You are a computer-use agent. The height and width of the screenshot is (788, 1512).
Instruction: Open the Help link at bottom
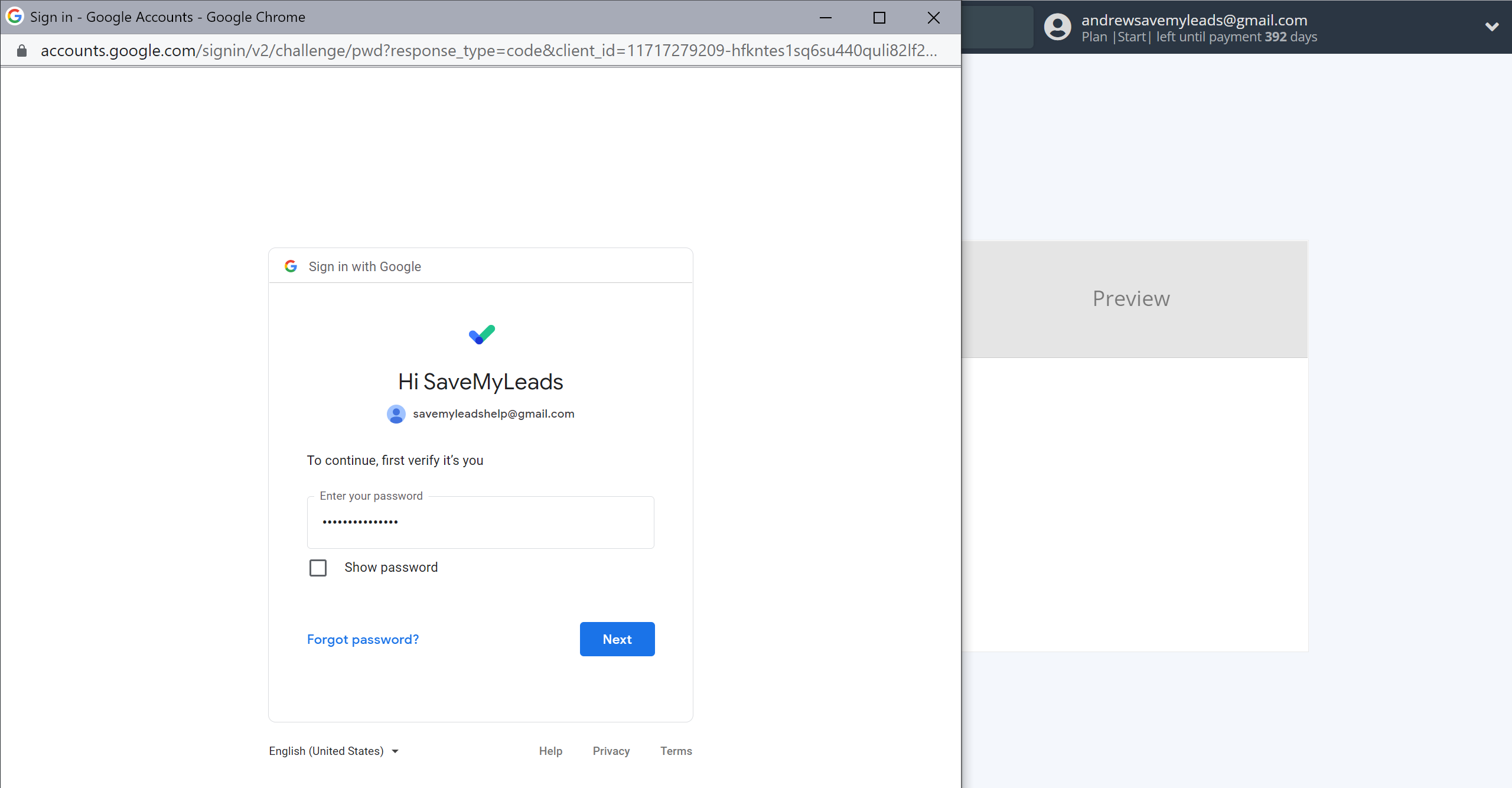point(550,750)
